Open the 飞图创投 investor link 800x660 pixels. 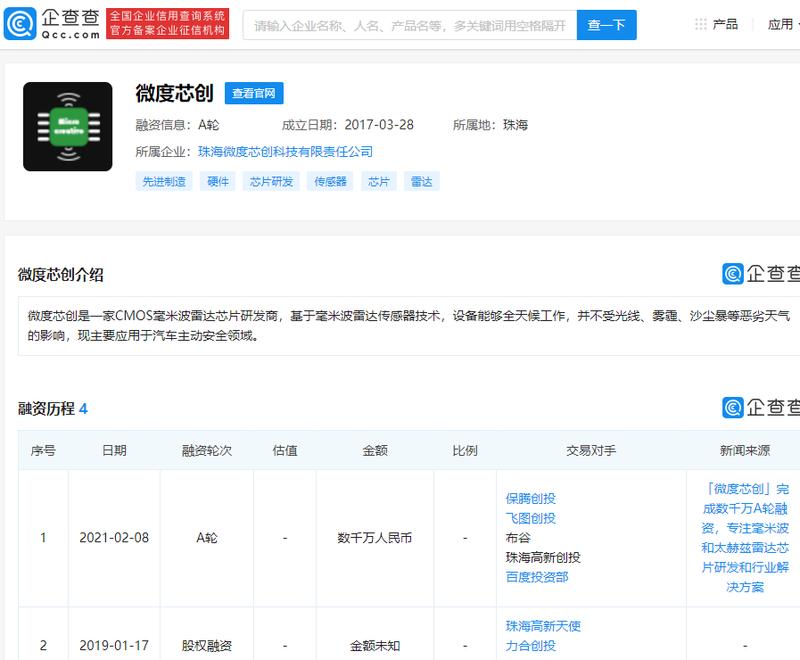click(x=531, y=518)
